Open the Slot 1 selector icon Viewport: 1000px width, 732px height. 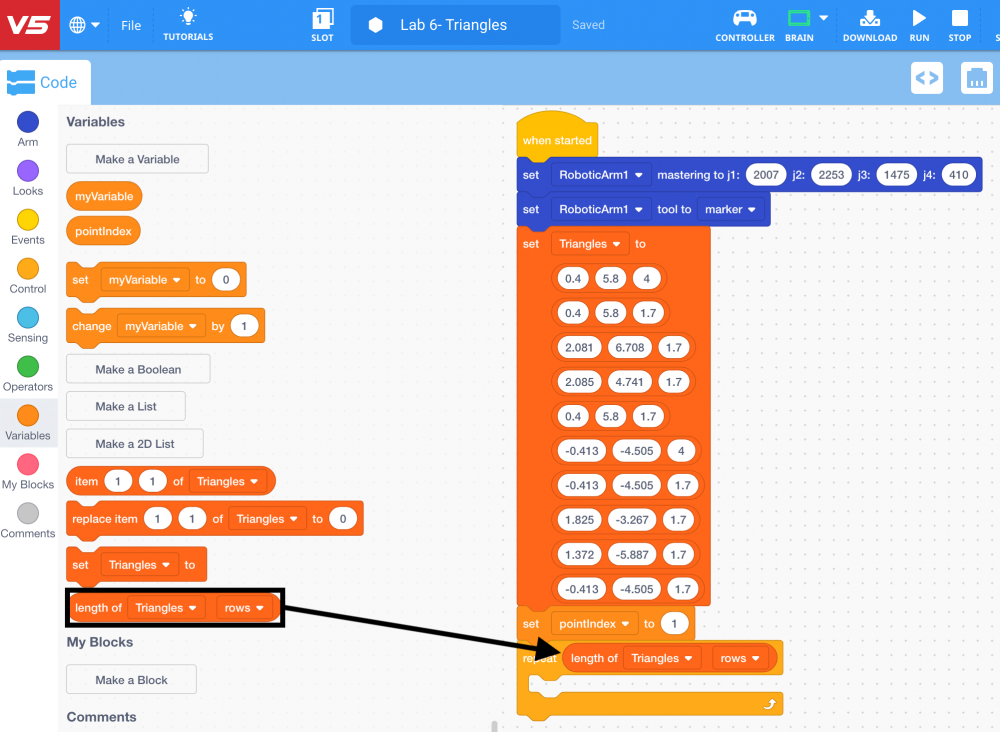(x=323, y=19)
